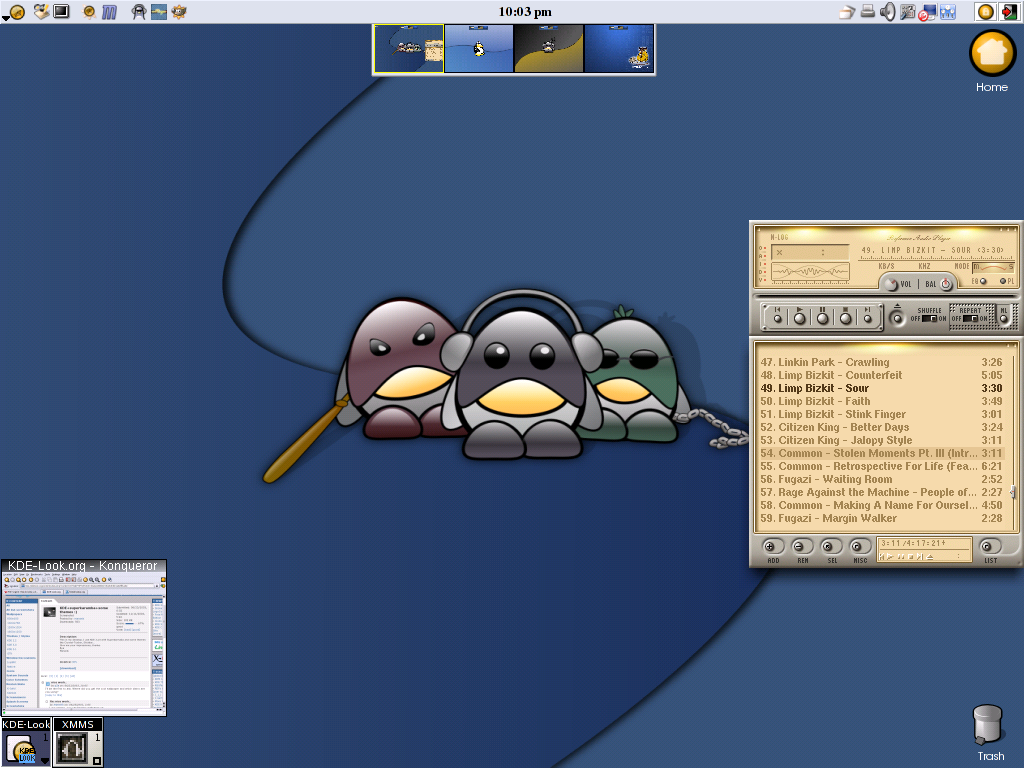Click the BAL balance knob

pos(946,284)
